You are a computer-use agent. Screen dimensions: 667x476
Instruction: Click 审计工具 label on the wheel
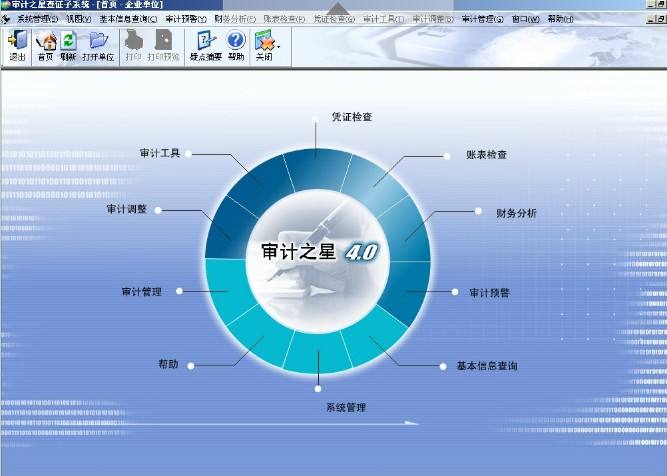tap(160, 154)
